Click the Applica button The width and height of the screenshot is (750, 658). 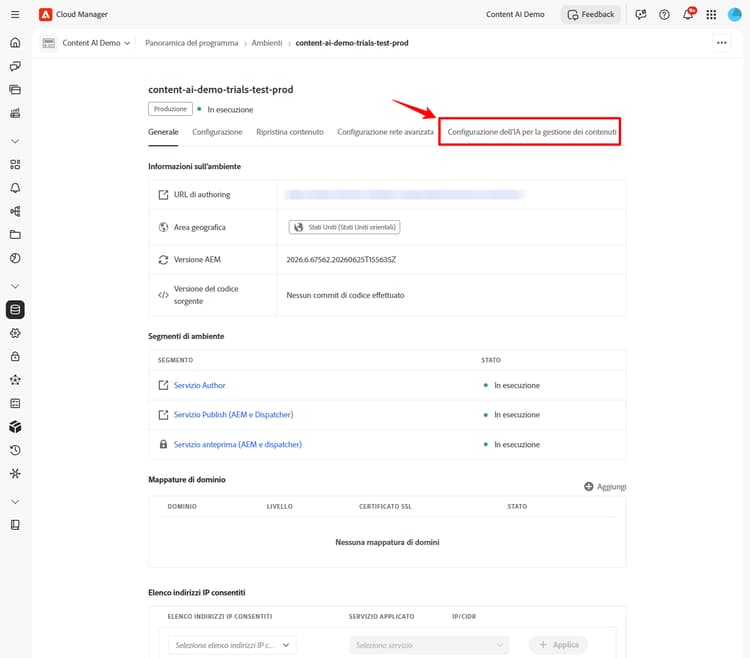click(558, 645)
